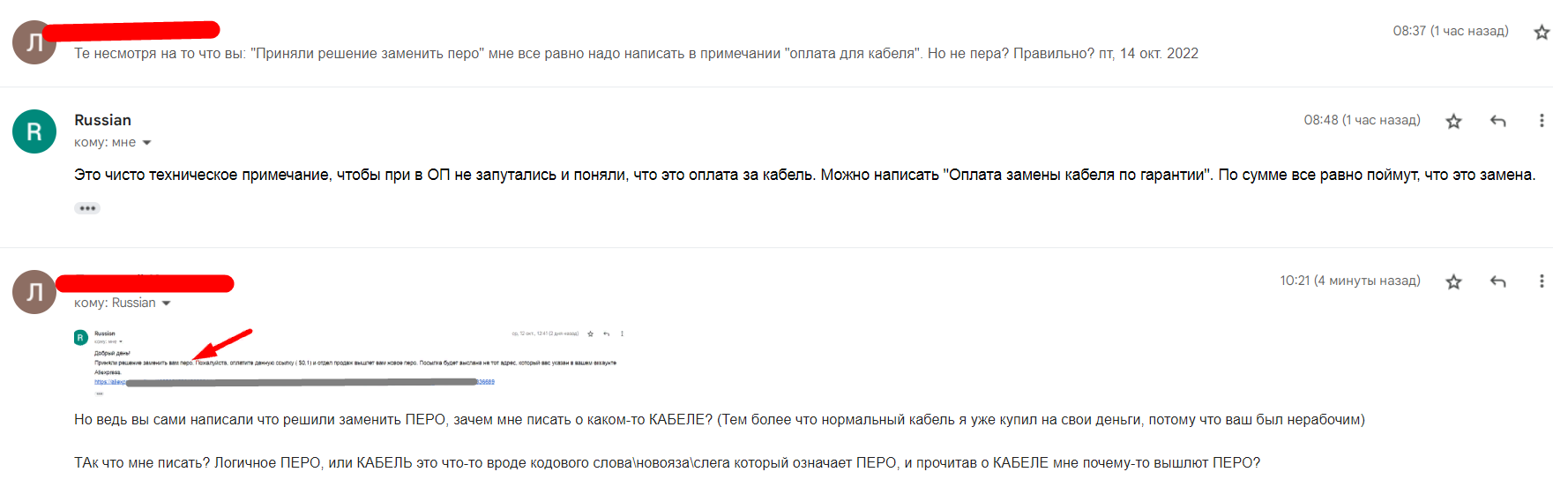Click the sender name Russian
Image resolution: width=1568 pixels, height=502 pixels.
pos(102,120)
